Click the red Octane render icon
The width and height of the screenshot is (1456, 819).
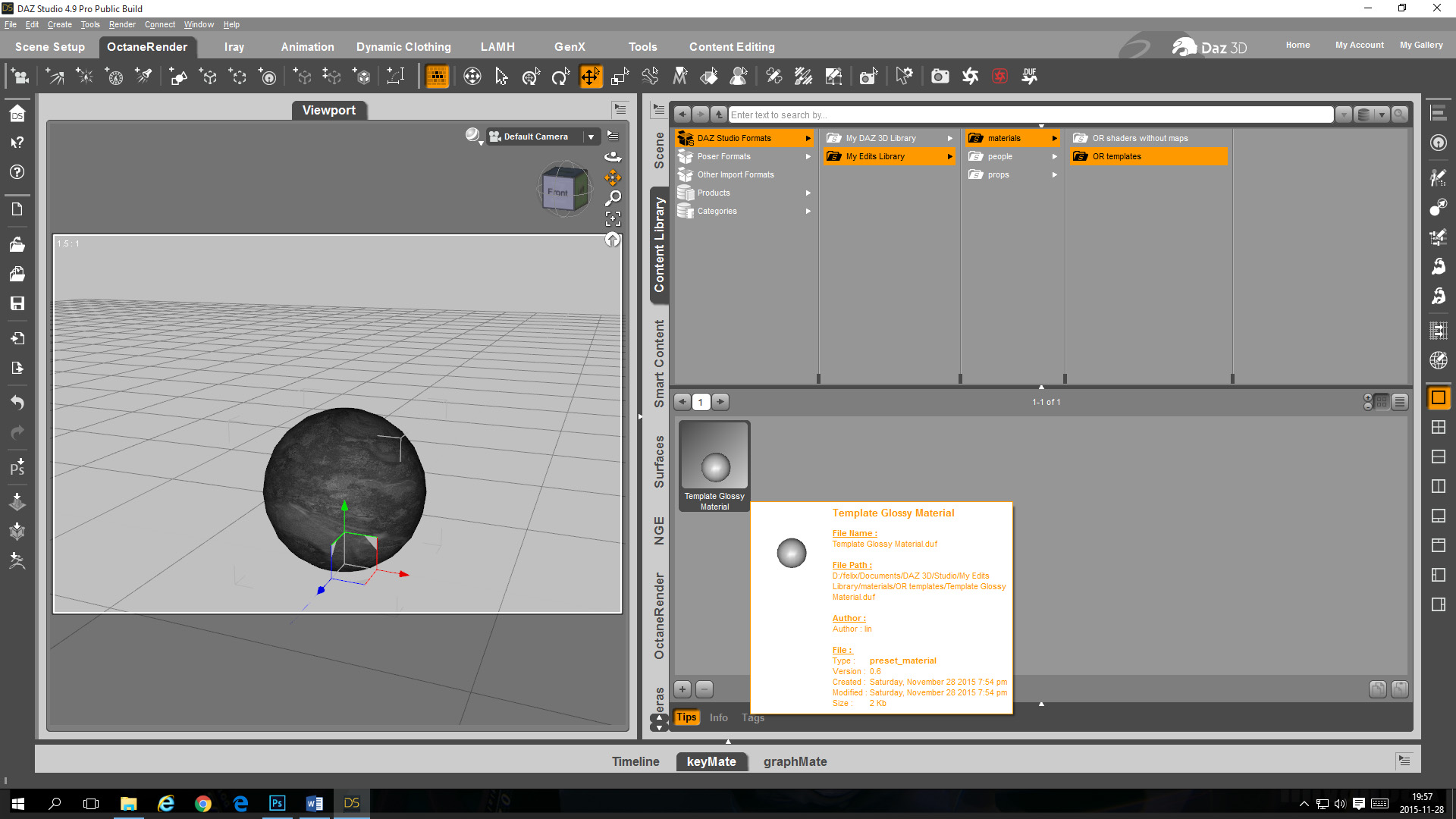point(1000,77)
